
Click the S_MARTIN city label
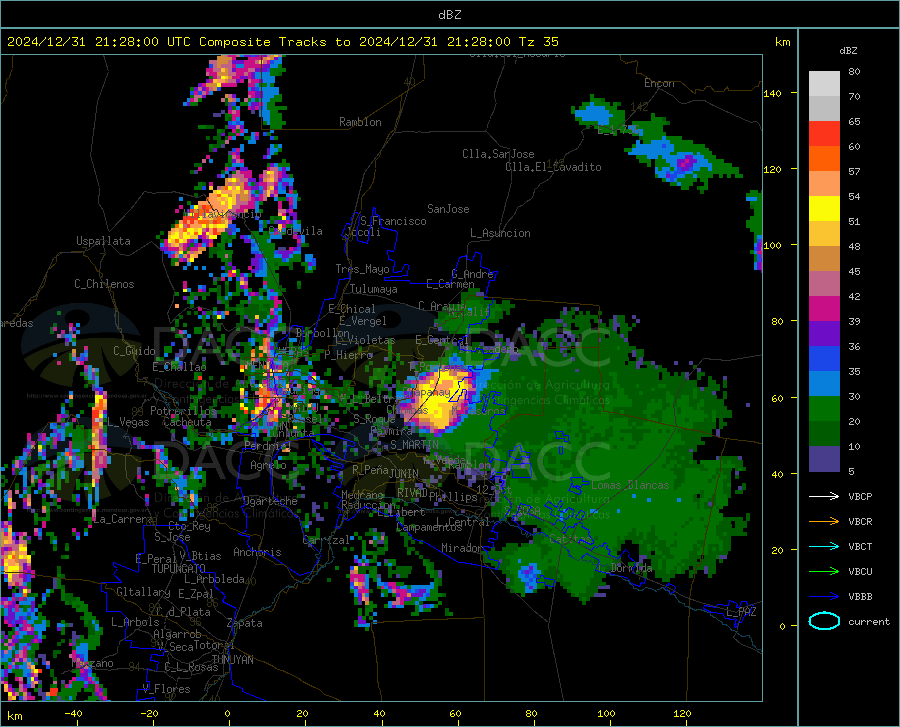tap(414, 445)
